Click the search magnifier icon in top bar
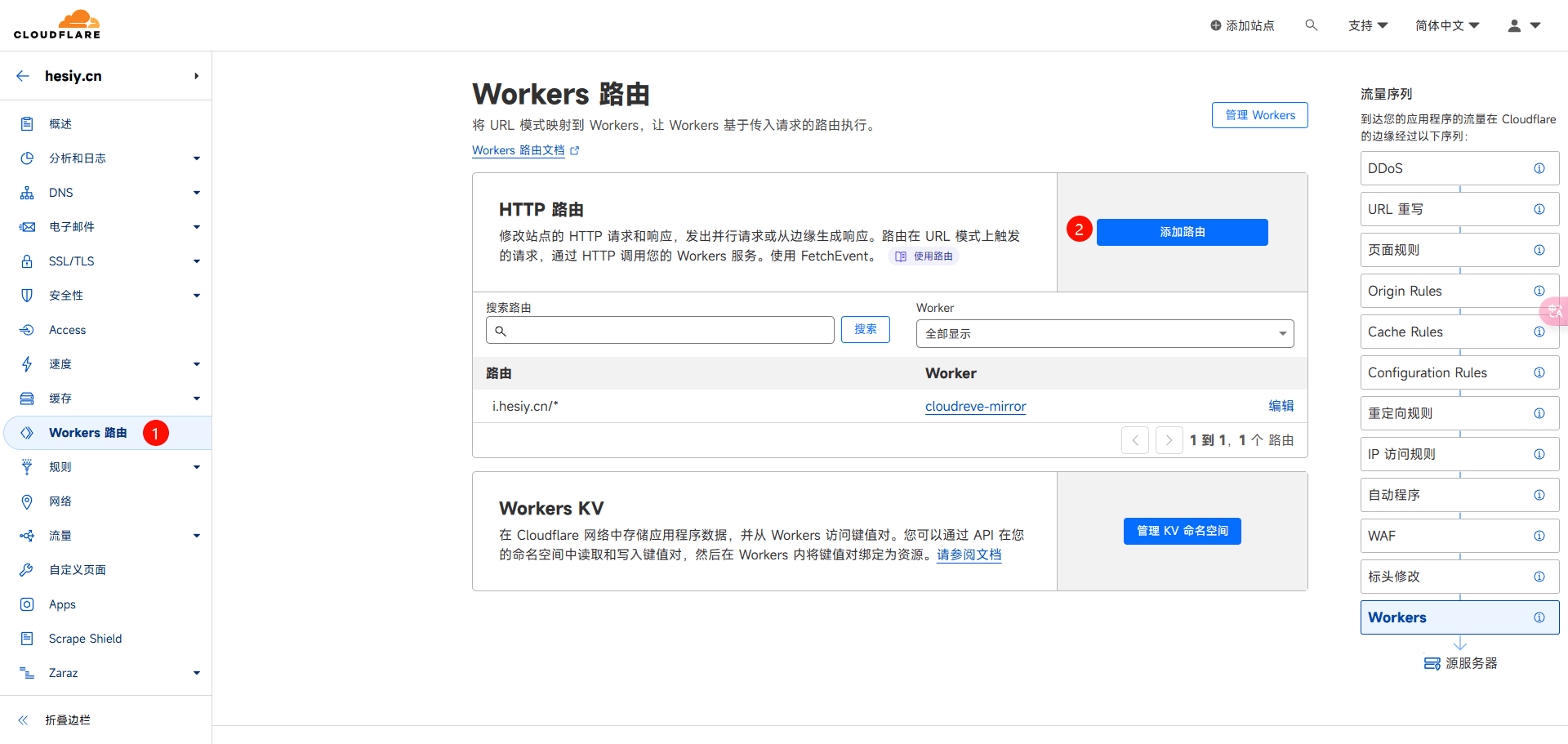The height and width of the screenshot is (744, 1568). (x=1312, y=25)
